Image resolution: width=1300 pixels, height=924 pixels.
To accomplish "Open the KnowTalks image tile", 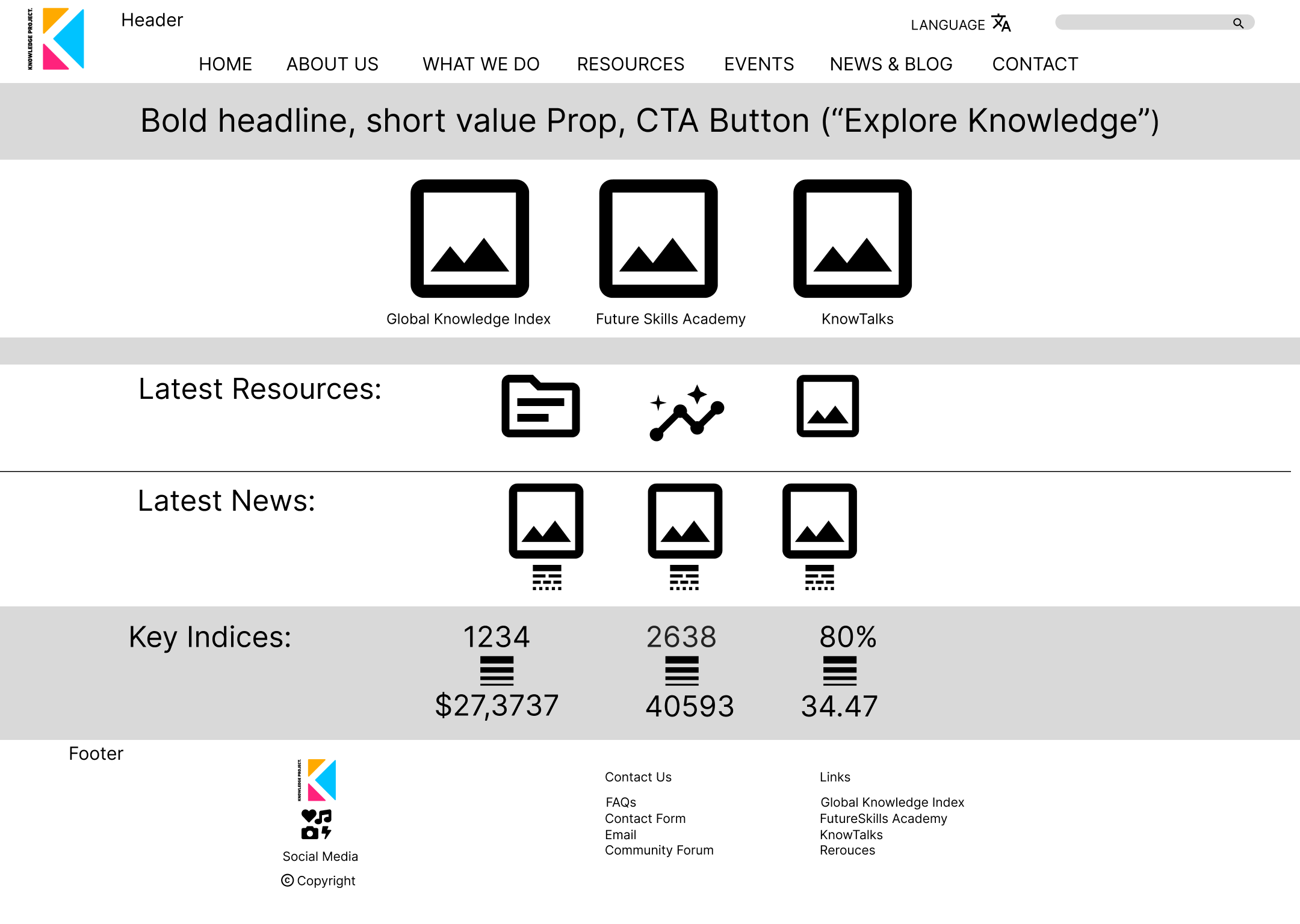I will point(852,239).
